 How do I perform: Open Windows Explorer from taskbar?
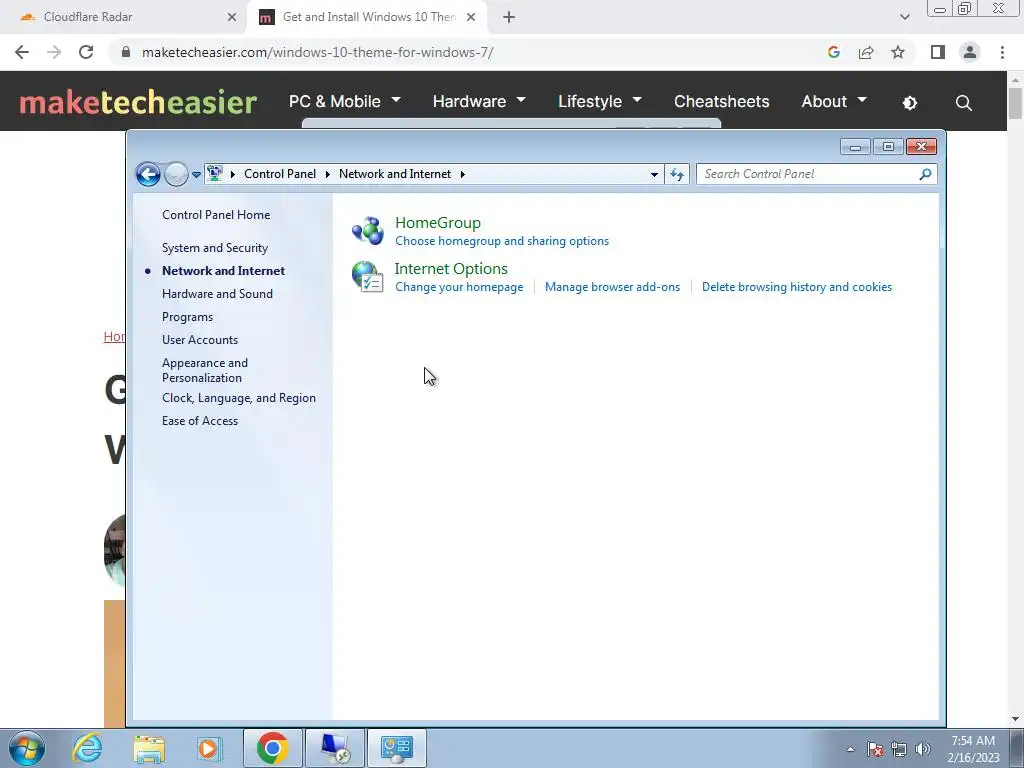coord(149,748)
